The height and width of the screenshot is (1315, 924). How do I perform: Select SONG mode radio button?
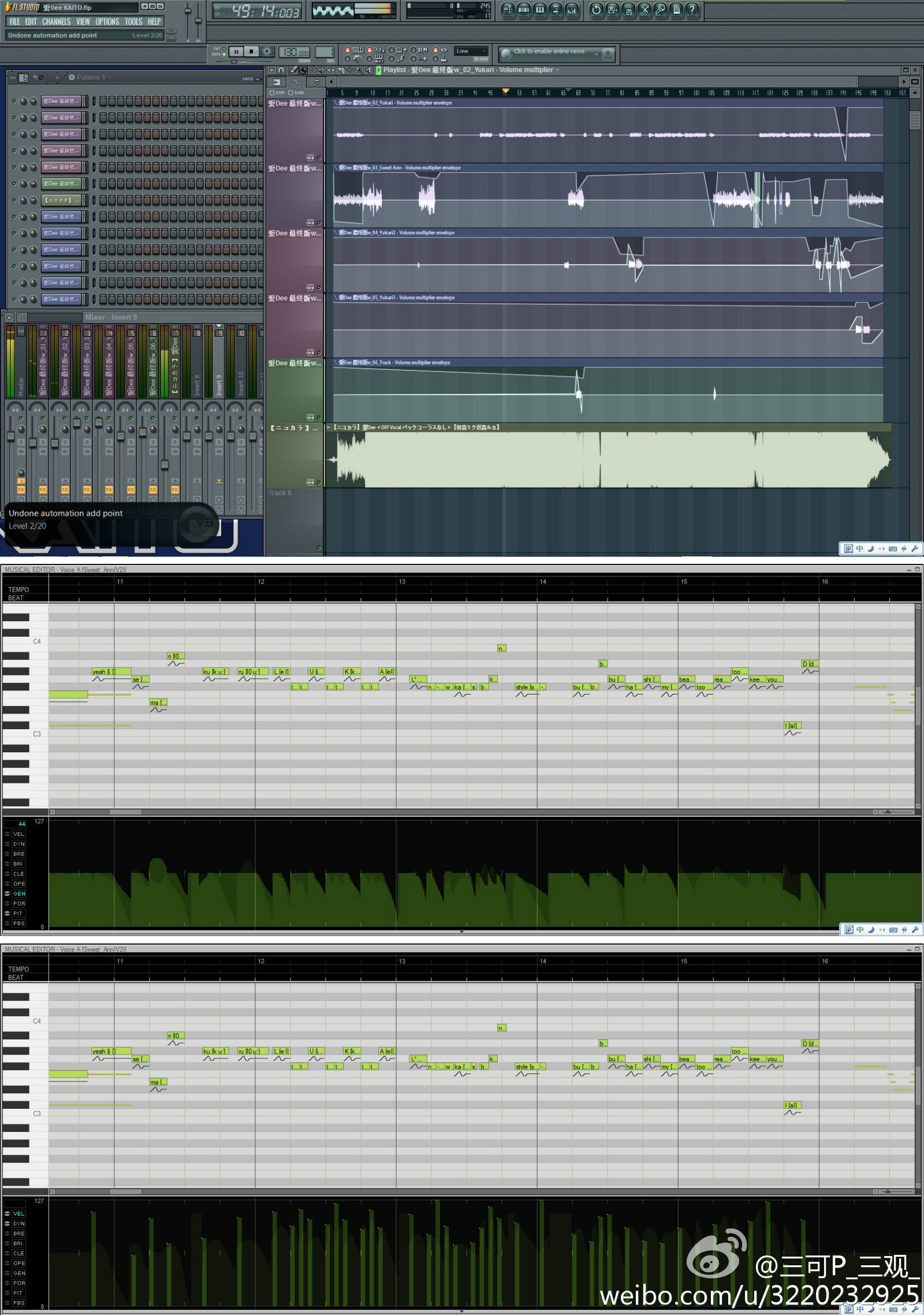223,54
